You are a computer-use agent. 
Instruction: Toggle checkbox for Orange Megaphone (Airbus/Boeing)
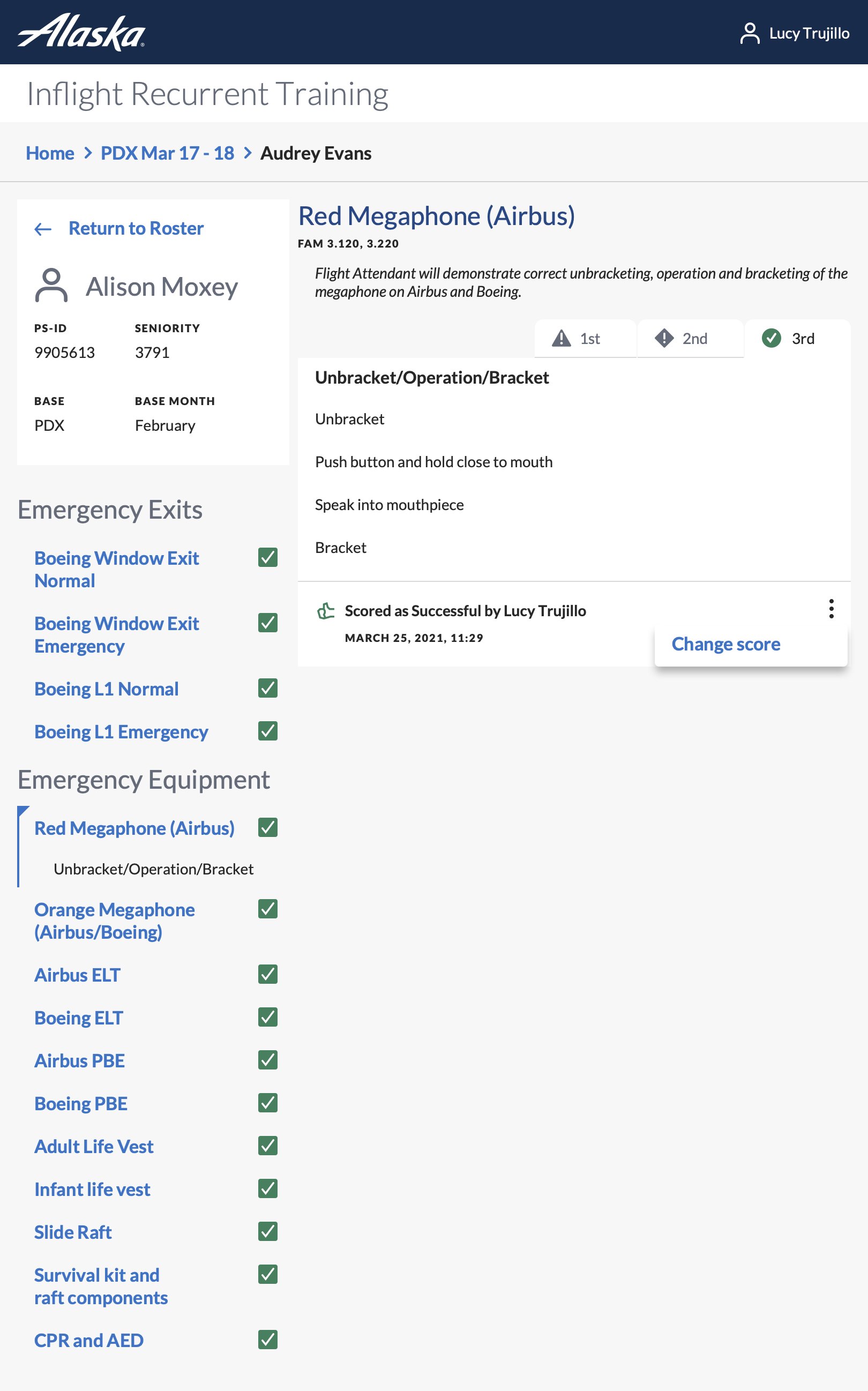point(268,909)
